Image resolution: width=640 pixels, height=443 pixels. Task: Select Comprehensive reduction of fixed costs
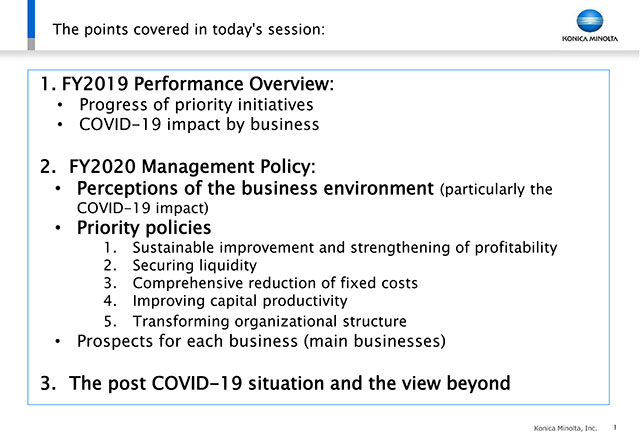coord(275,283)
